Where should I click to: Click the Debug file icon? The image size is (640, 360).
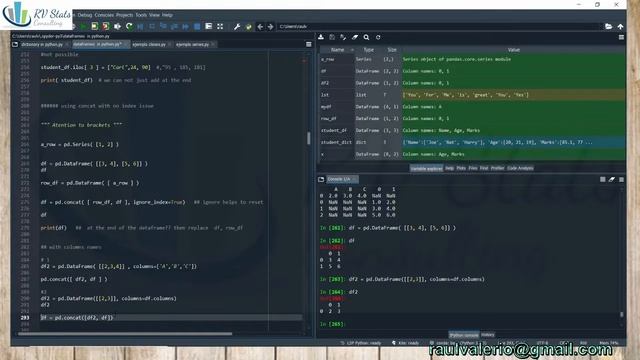pyautogui.click(x=140, y=27)
